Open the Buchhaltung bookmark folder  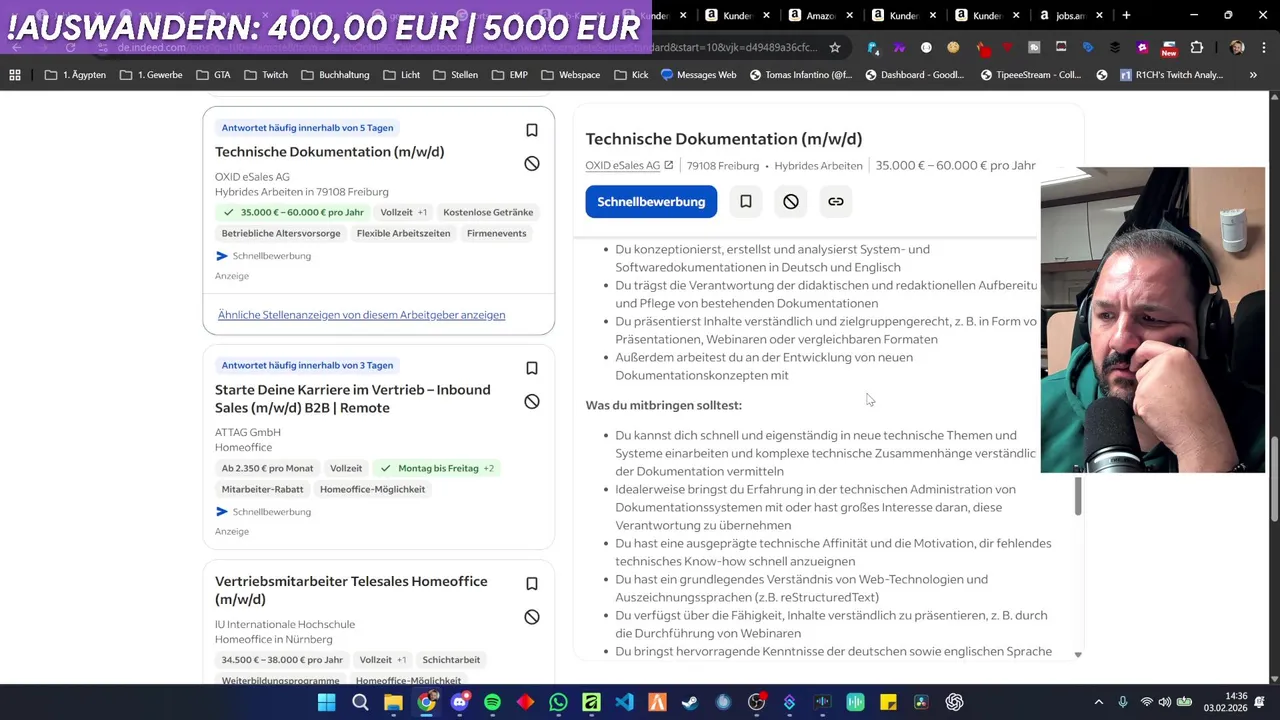335,75
